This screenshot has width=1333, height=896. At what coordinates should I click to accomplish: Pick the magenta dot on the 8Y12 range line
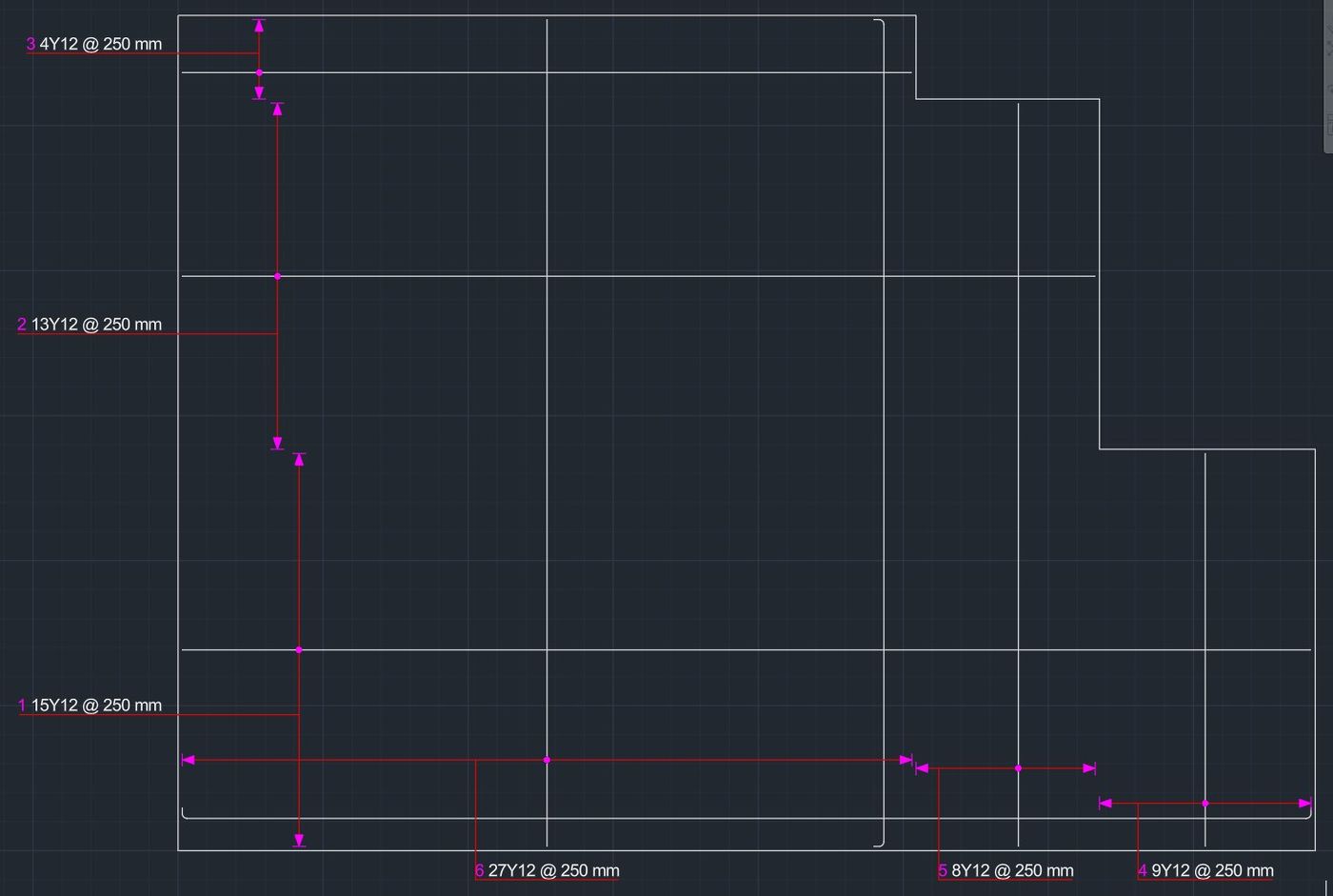coord(1018,768)
